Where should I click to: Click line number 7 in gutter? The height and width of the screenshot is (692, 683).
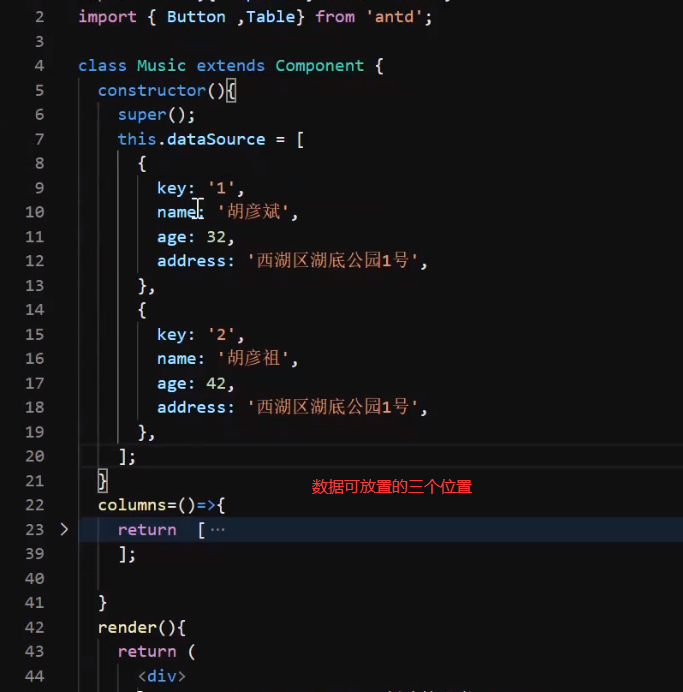pos(39,139)
